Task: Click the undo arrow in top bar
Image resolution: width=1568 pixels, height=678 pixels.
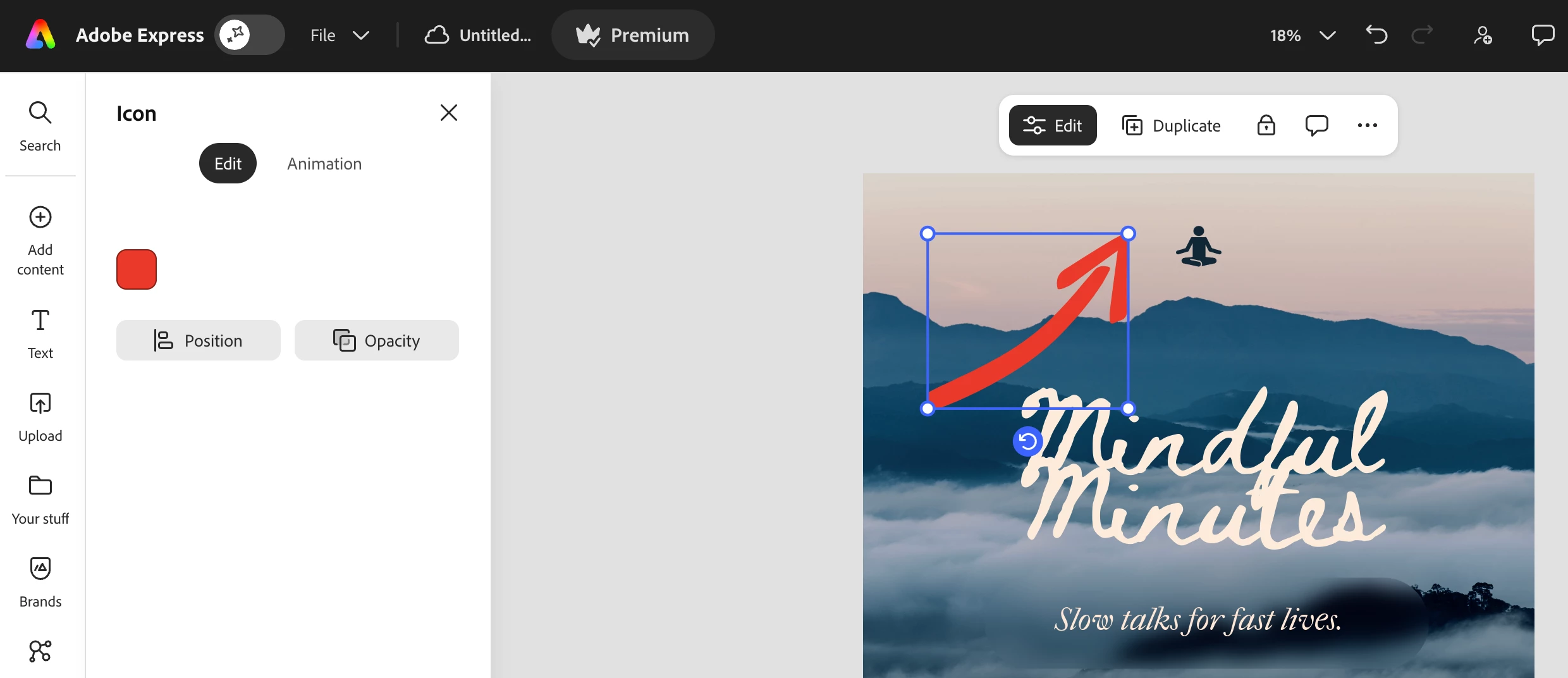Action: click(x=1376, y=35)
